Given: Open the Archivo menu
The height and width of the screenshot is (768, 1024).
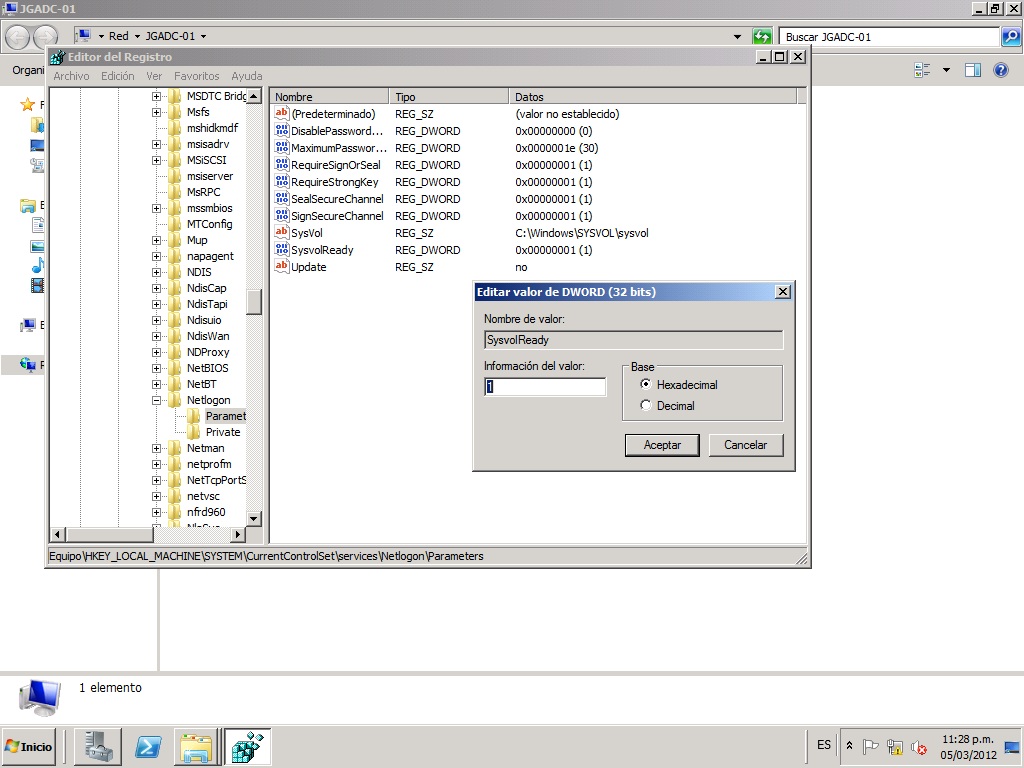Looking at the screenshot, I should (71, 76).
